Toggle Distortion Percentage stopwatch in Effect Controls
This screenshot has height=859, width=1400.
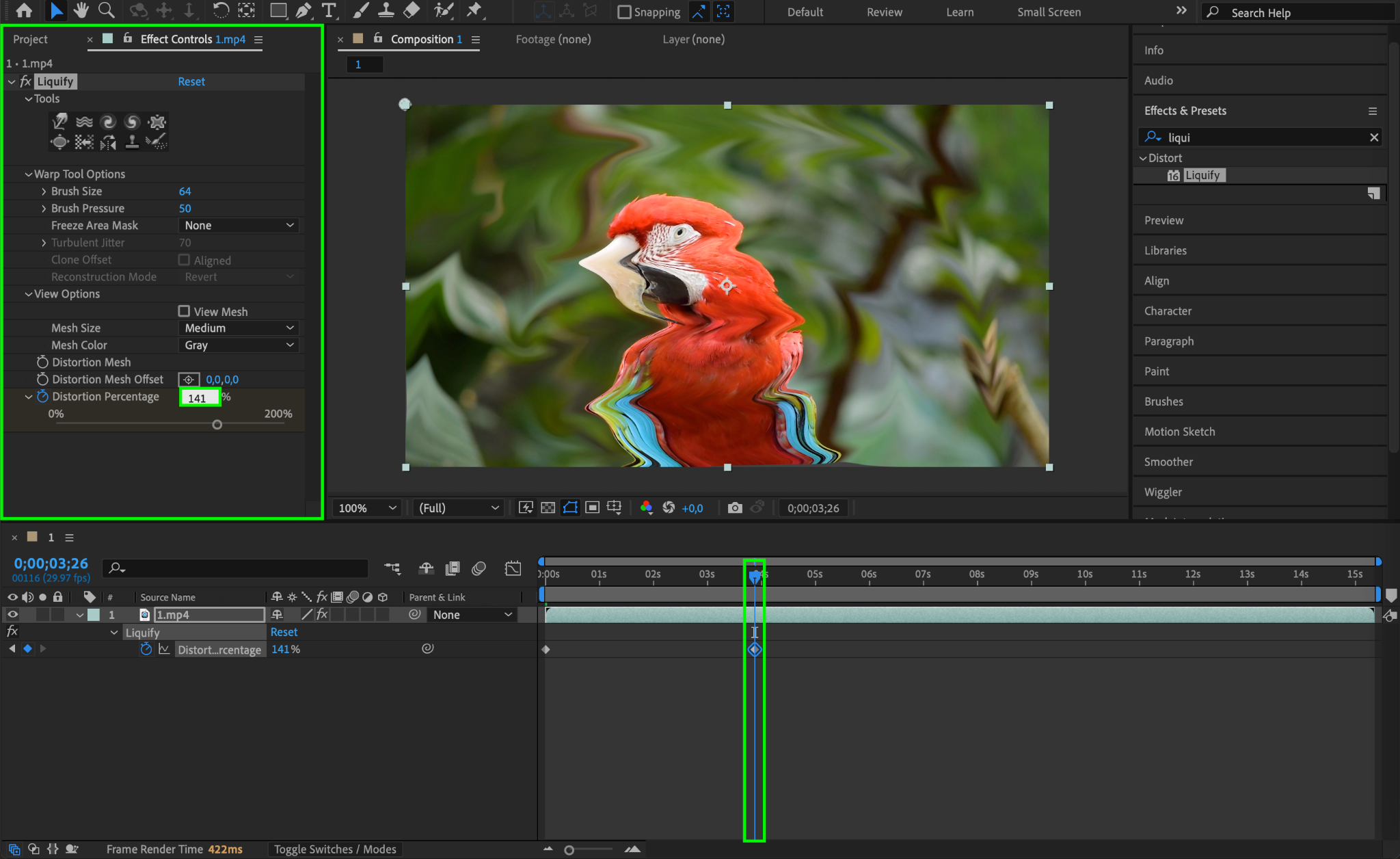click(x=43, y=397)
